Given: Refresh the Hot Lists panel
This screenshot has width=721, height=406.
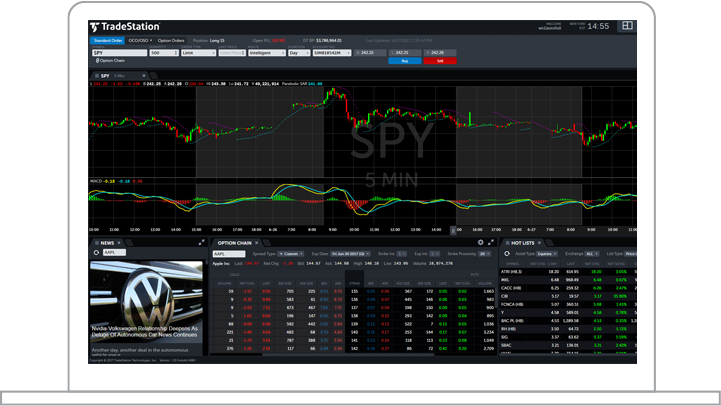Looking at the screenshot, I should coord(507,254).
